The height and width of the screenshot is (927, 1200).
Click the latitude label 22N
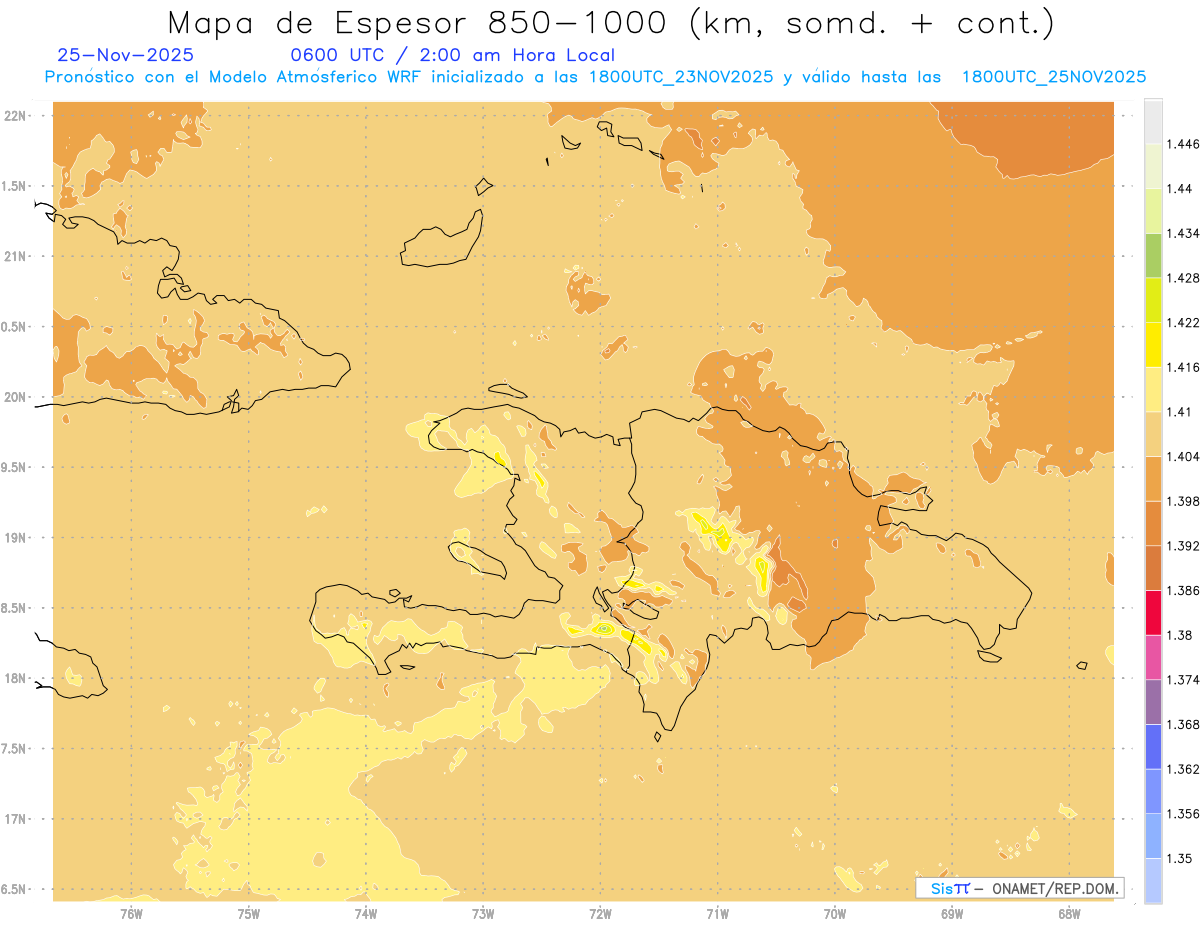point(15,115)
